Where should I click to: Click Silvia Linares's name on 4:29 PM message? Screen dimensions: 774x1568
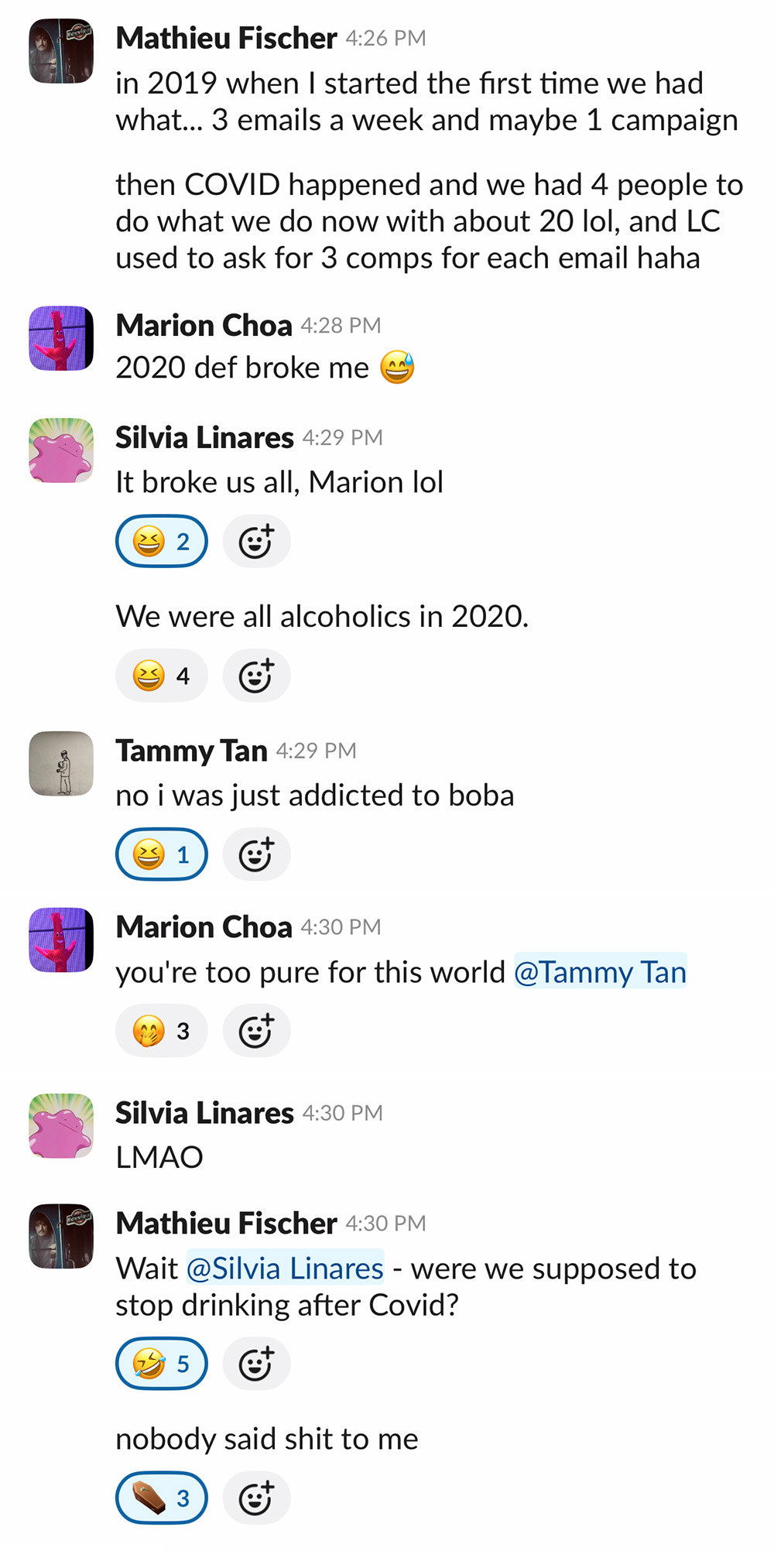(205, 438)
